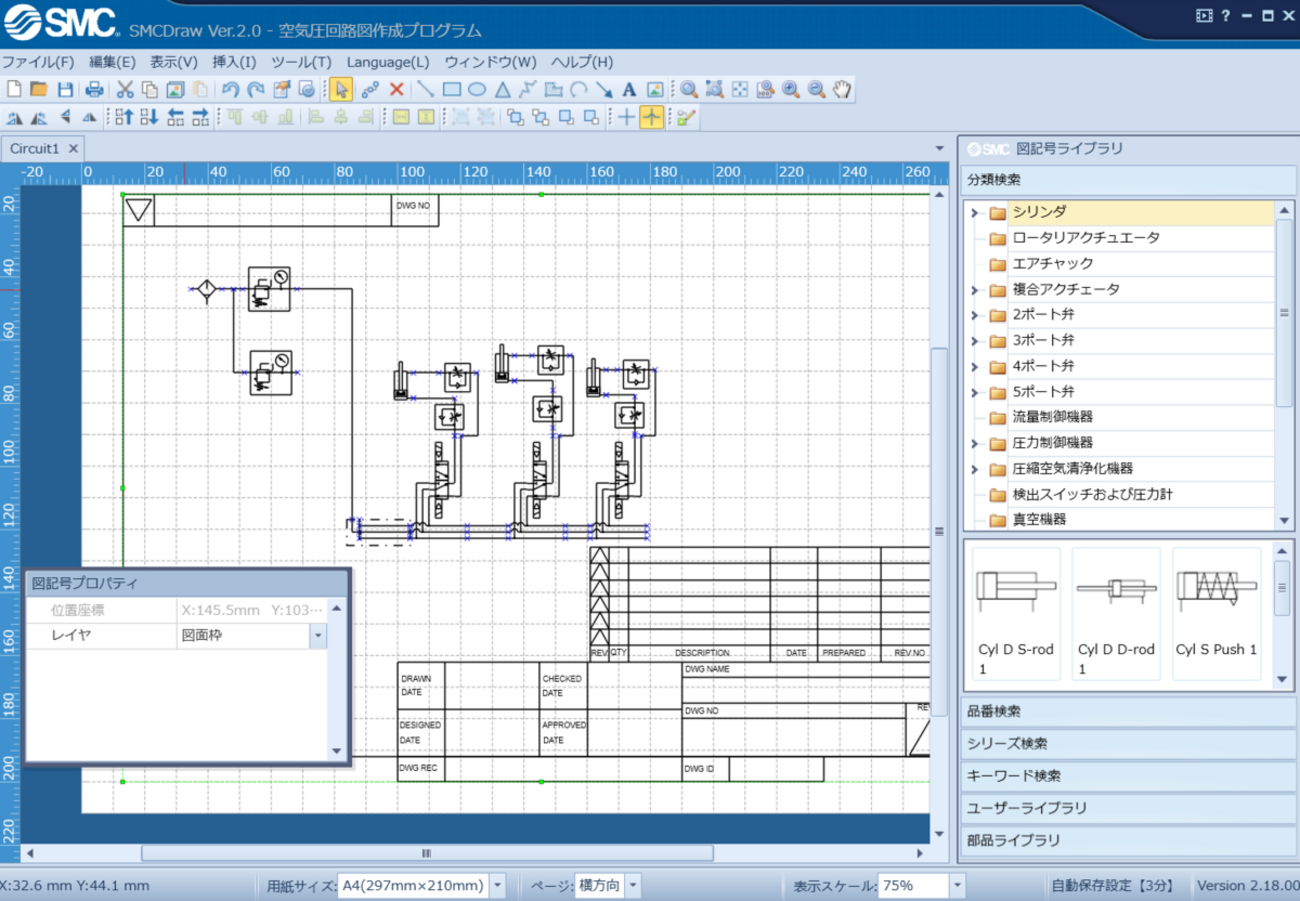Open the ユーザーライブラリ panel

(1128, 808)
